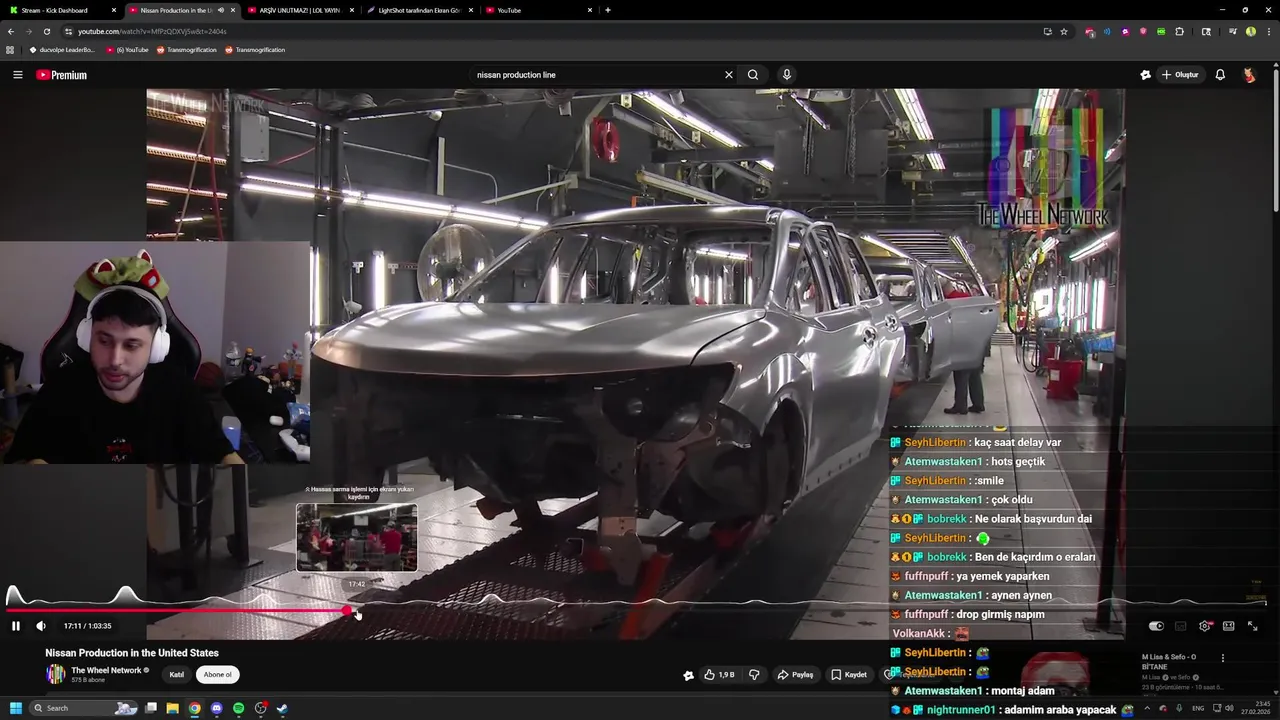Mute the video with the volume icon

(41, 626)
